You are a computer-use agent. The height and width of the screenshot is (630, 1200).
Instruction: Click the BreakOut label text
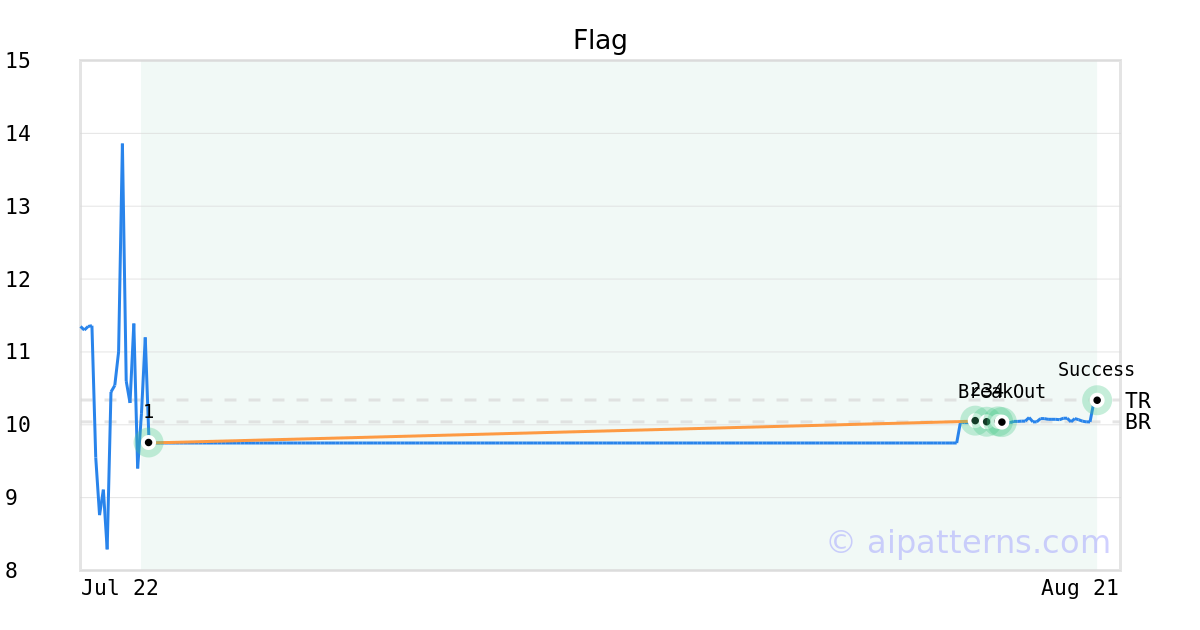coord(1002,392)
